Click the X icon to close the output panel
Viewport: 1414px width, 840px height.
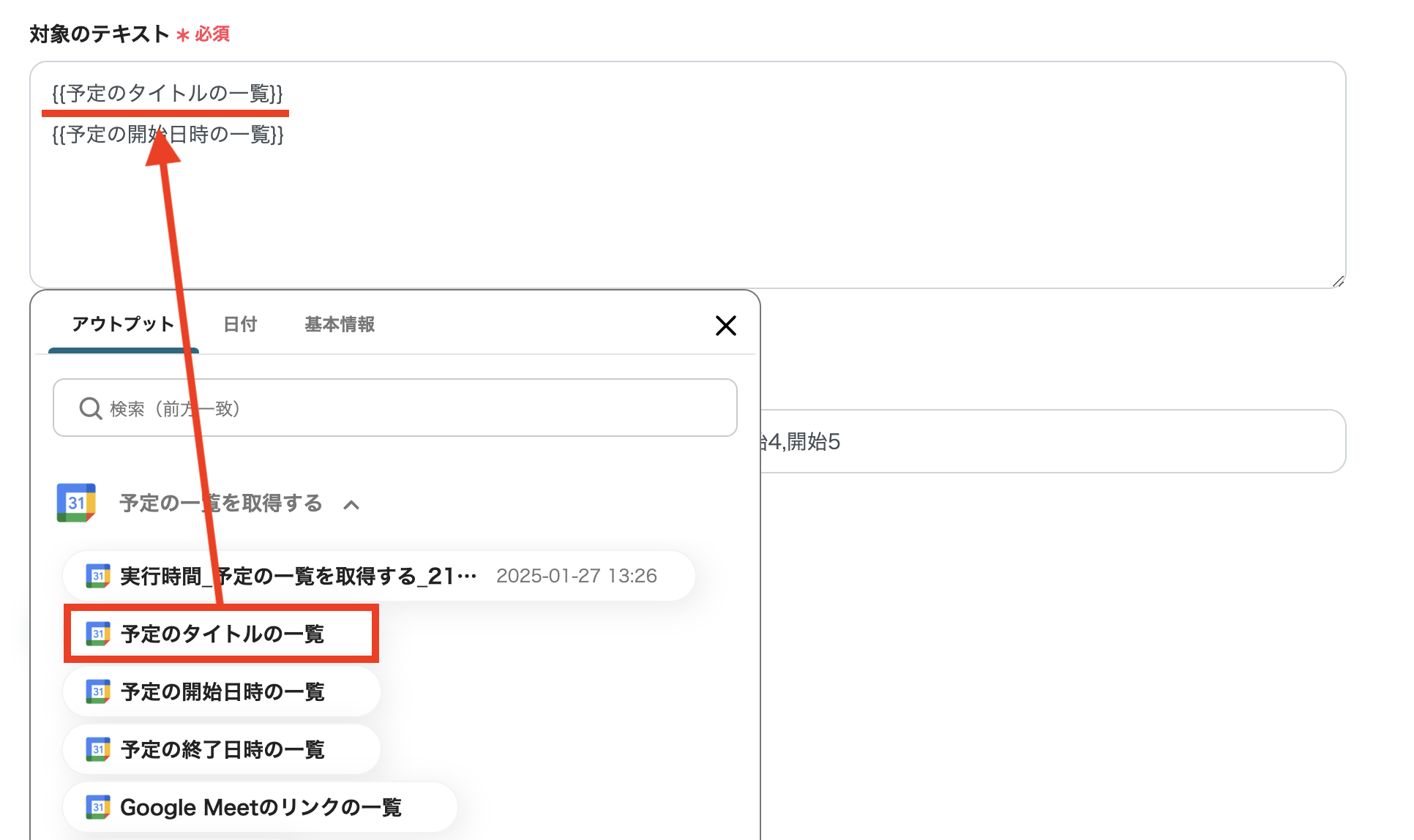click(x=725, y=326)
